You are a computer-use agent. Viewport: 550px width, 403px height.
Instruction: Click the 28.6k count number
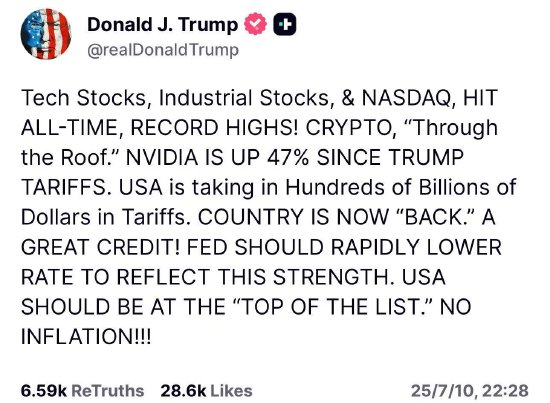(183, 391)
